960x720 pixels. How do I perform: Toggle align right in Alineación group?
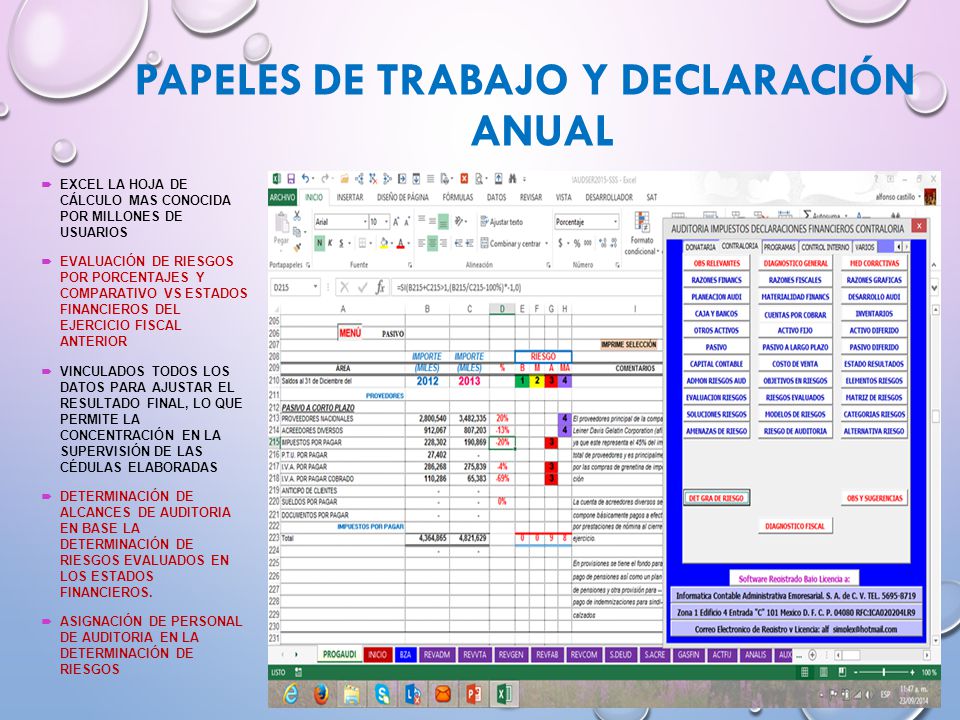pyautogui.click(x=443, y=243)
